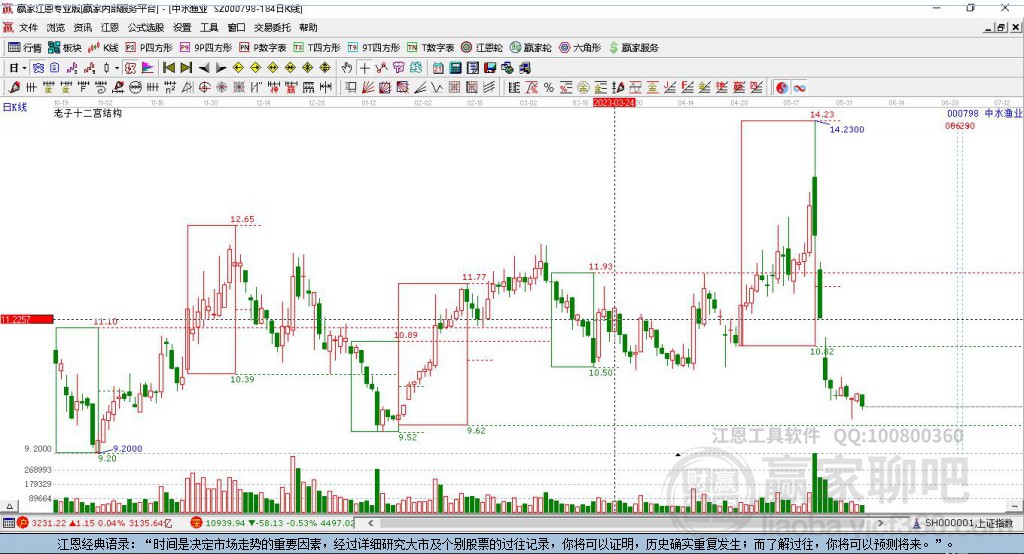
Task: Click the 老子十二宫结构 label
Action: (88, 113)
